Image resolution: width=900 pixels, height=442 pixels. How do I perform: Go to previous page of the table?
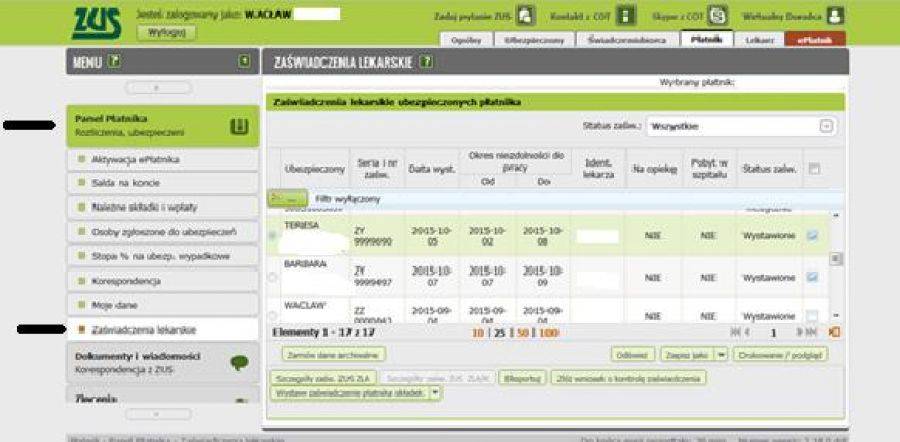click(x=747, y=332)
